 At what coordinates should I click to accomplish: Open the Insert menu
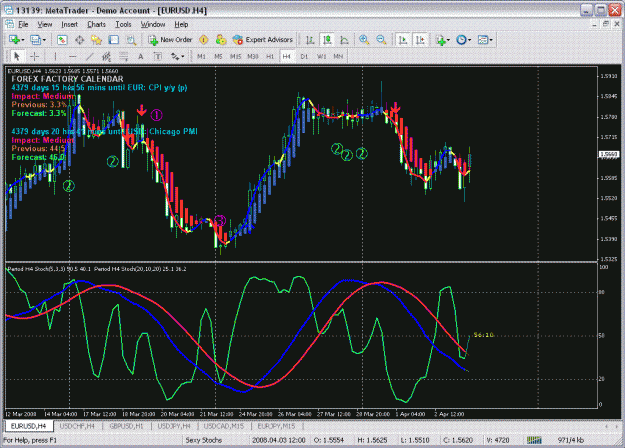pyautogui.click(x=69, y=24)
